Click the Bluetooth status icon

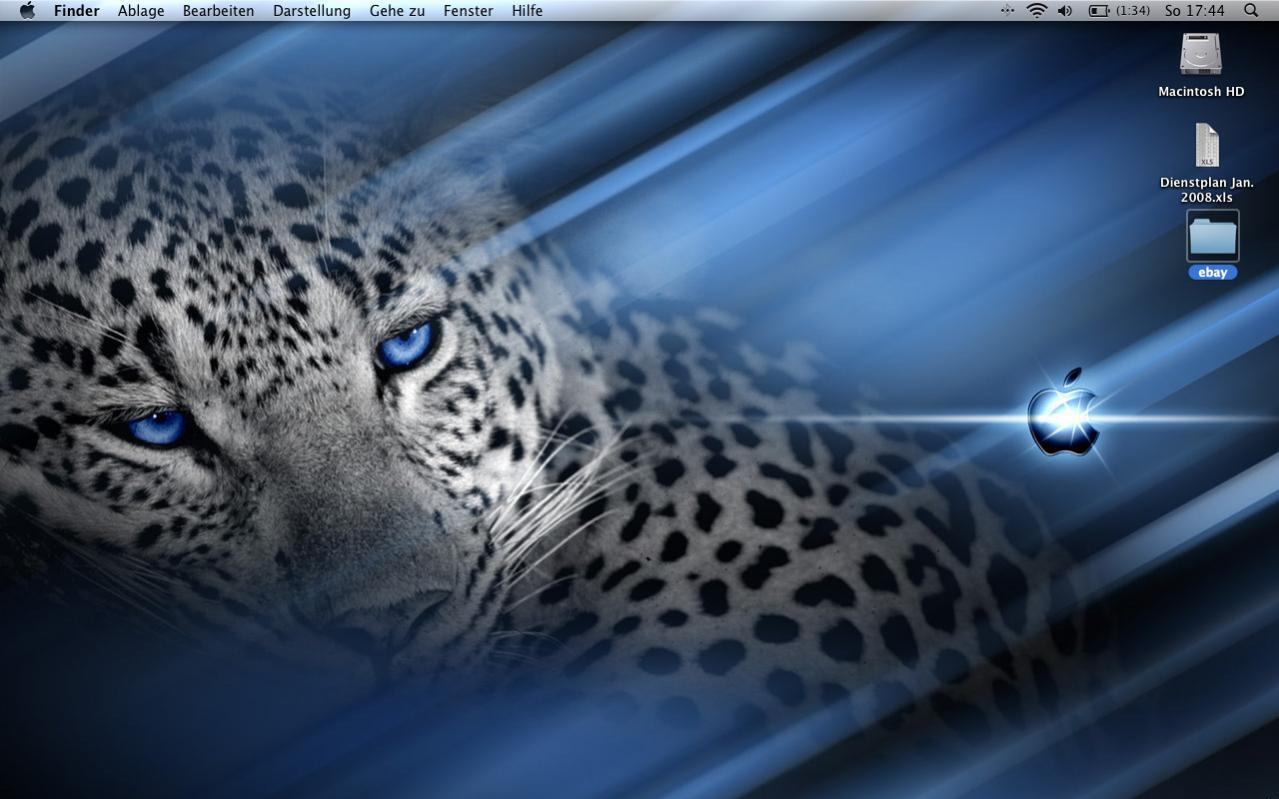(1007, 10)
